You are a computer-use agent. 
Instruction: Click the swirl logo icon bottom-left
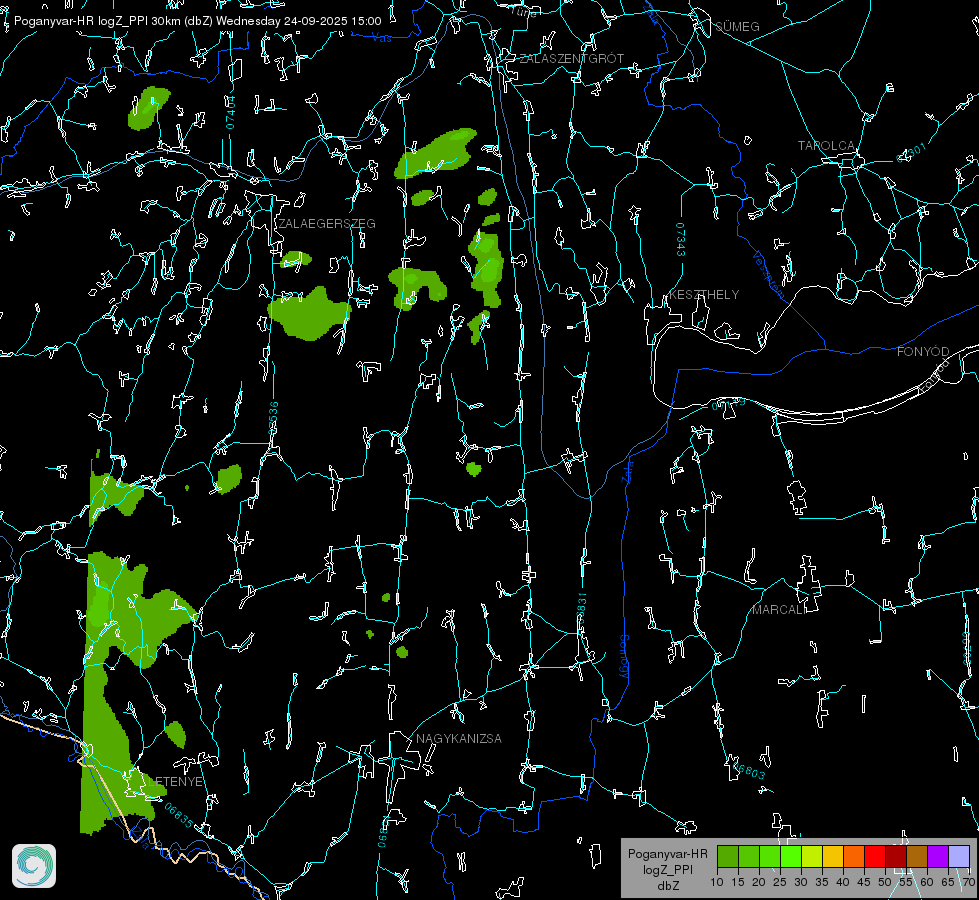(34, 866)
